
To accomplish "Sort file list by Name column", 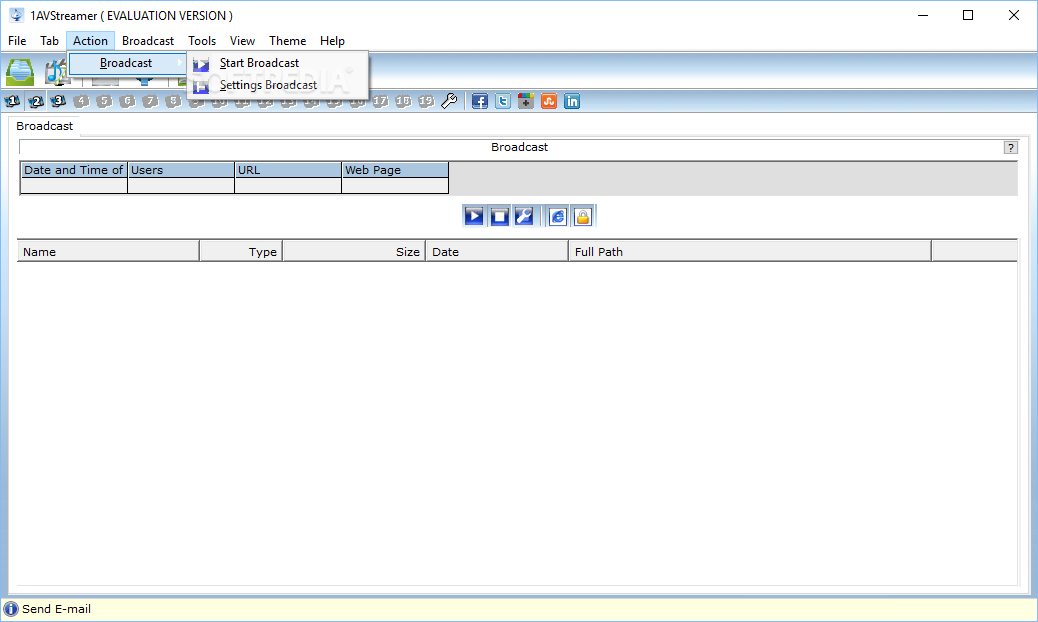I will (x=108, y=251).
